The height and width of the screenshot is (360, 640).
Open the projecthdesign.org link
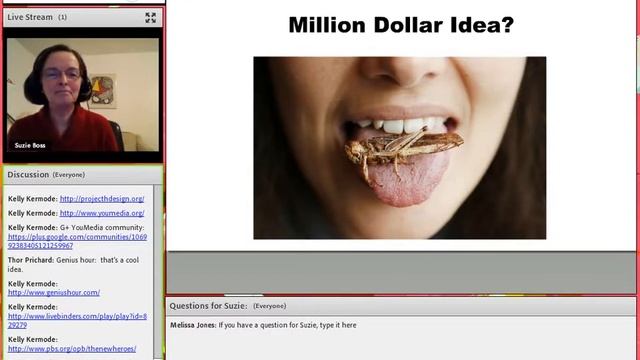pos(102,199)
